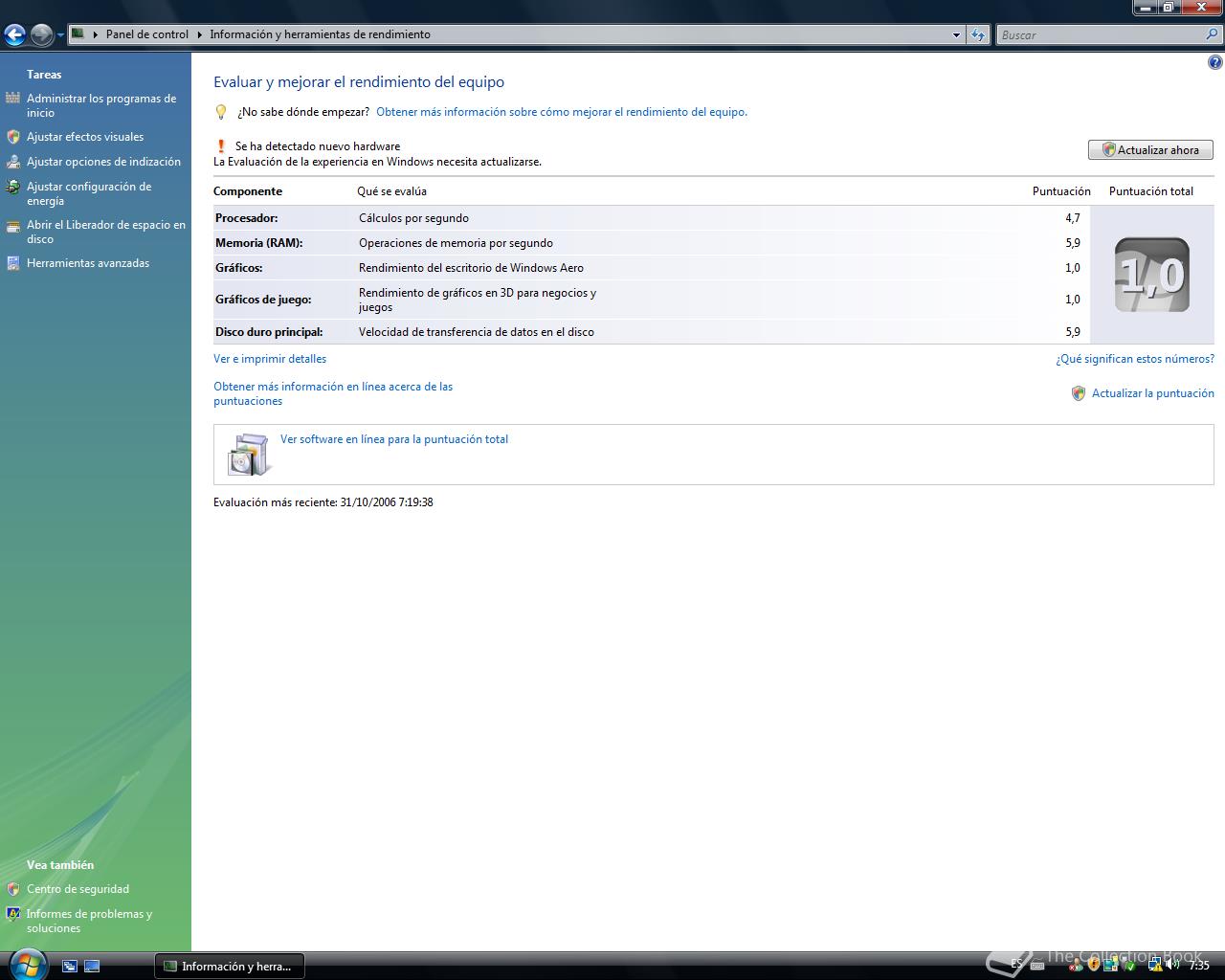This screenshot has height=980, width=1225.
Task: Select the 'Disco duro principal:' row label
Action: [269, 332]
